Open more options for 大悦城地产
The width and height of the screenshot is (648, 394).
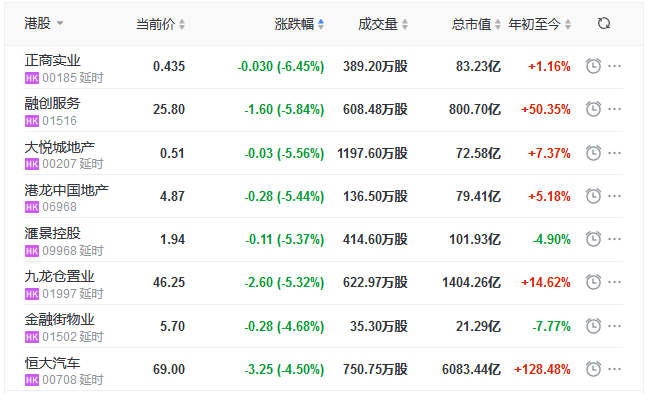pyautogui.click(x=615, y=153)
